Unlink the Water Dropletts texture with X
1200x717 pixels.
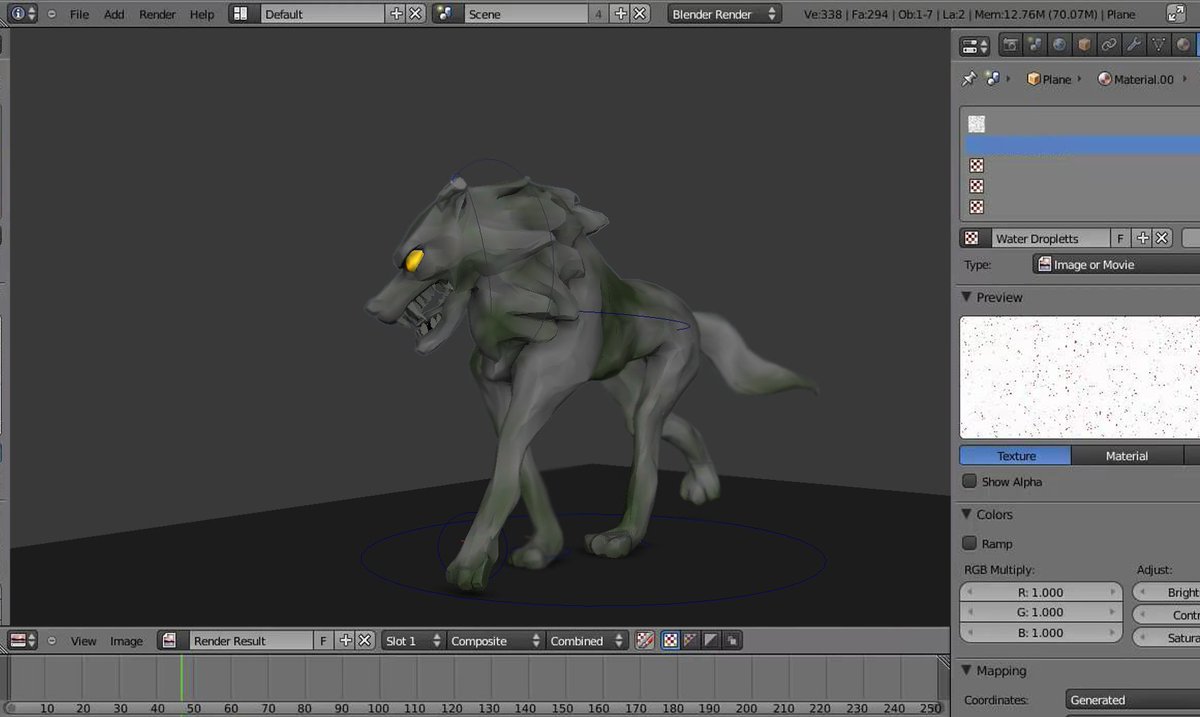[x=1162, y=238]
